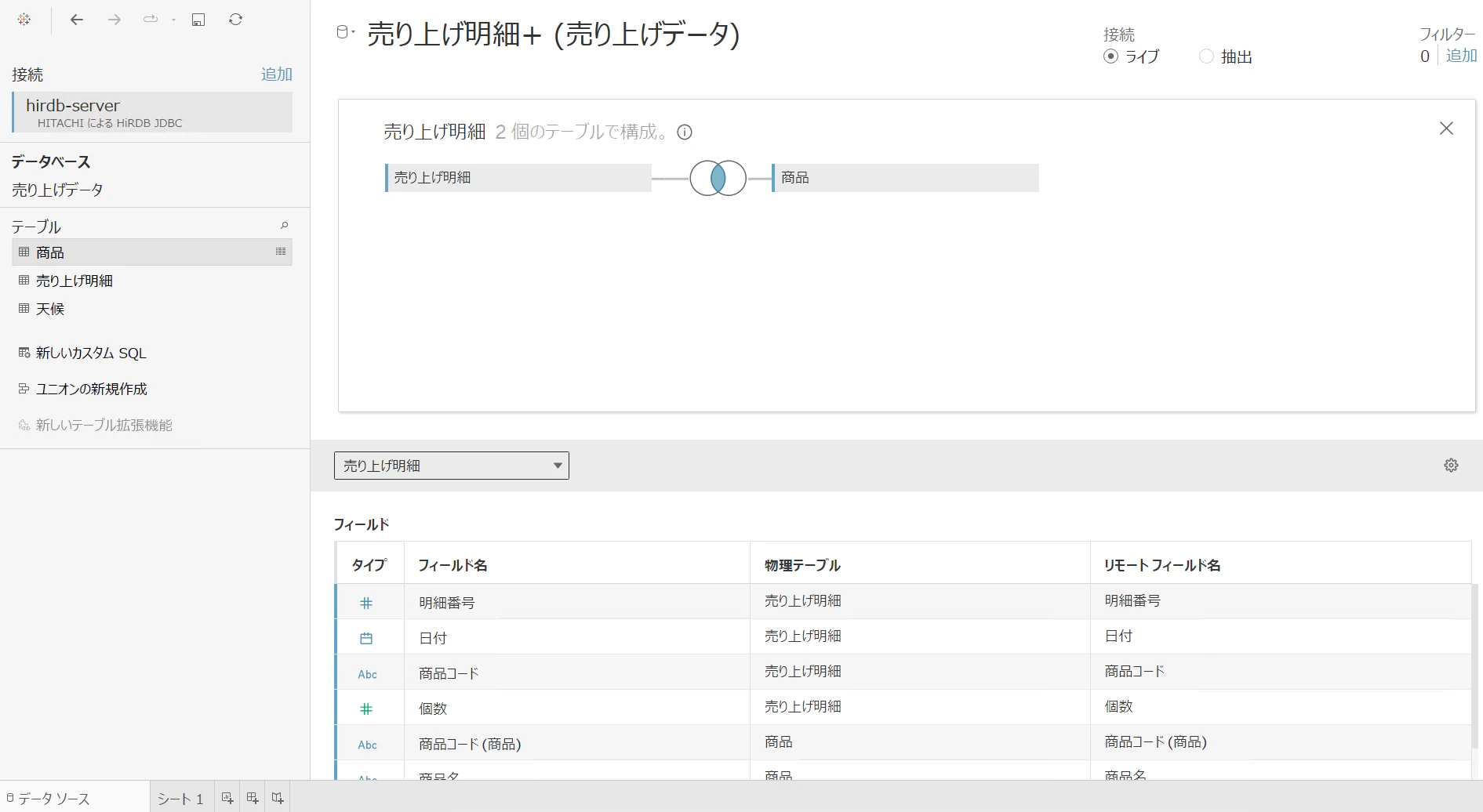Select the 商品 table in the list

click(152, 252)
